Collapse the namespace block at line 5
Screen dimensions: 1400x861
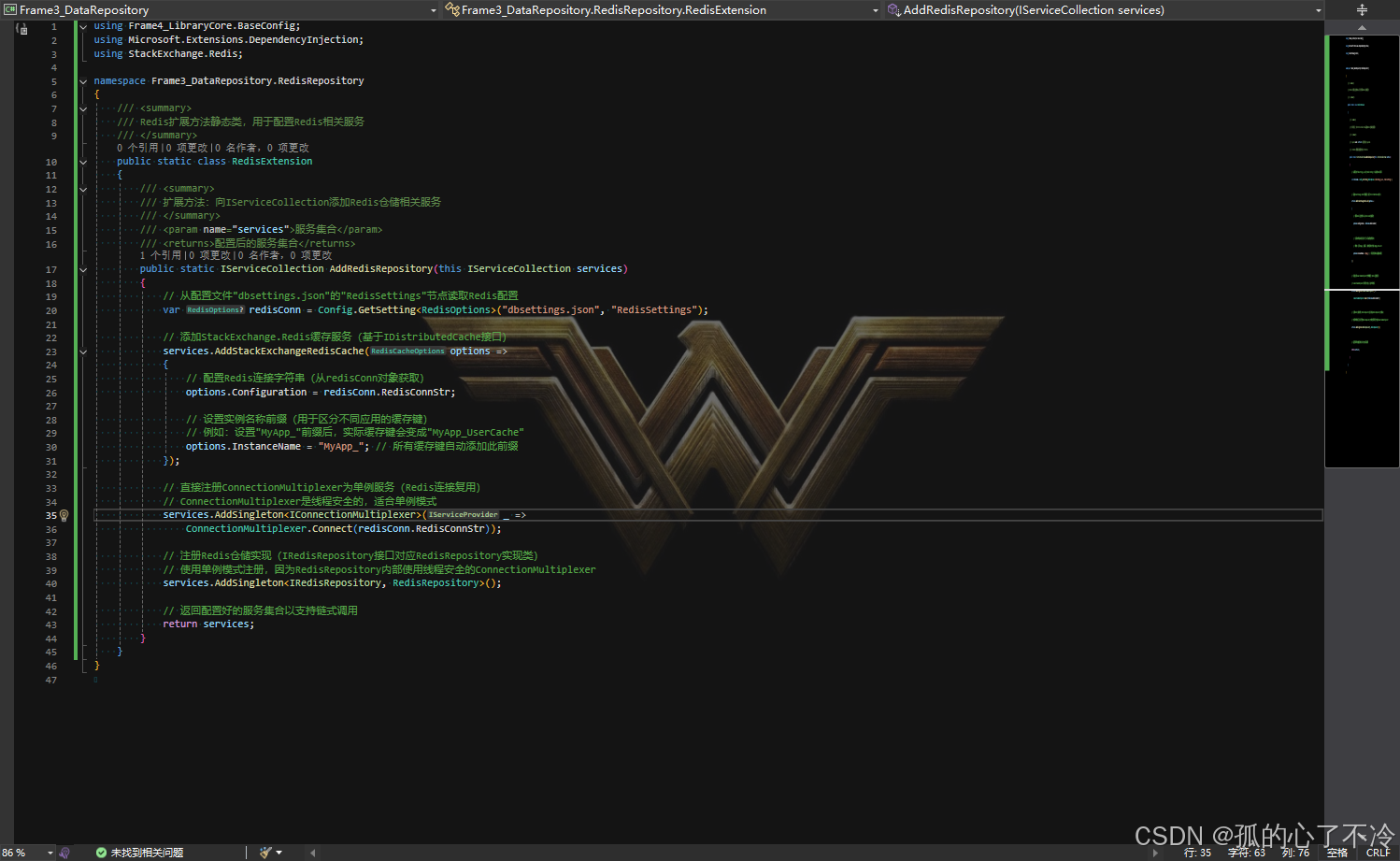[x=83, y=81]
